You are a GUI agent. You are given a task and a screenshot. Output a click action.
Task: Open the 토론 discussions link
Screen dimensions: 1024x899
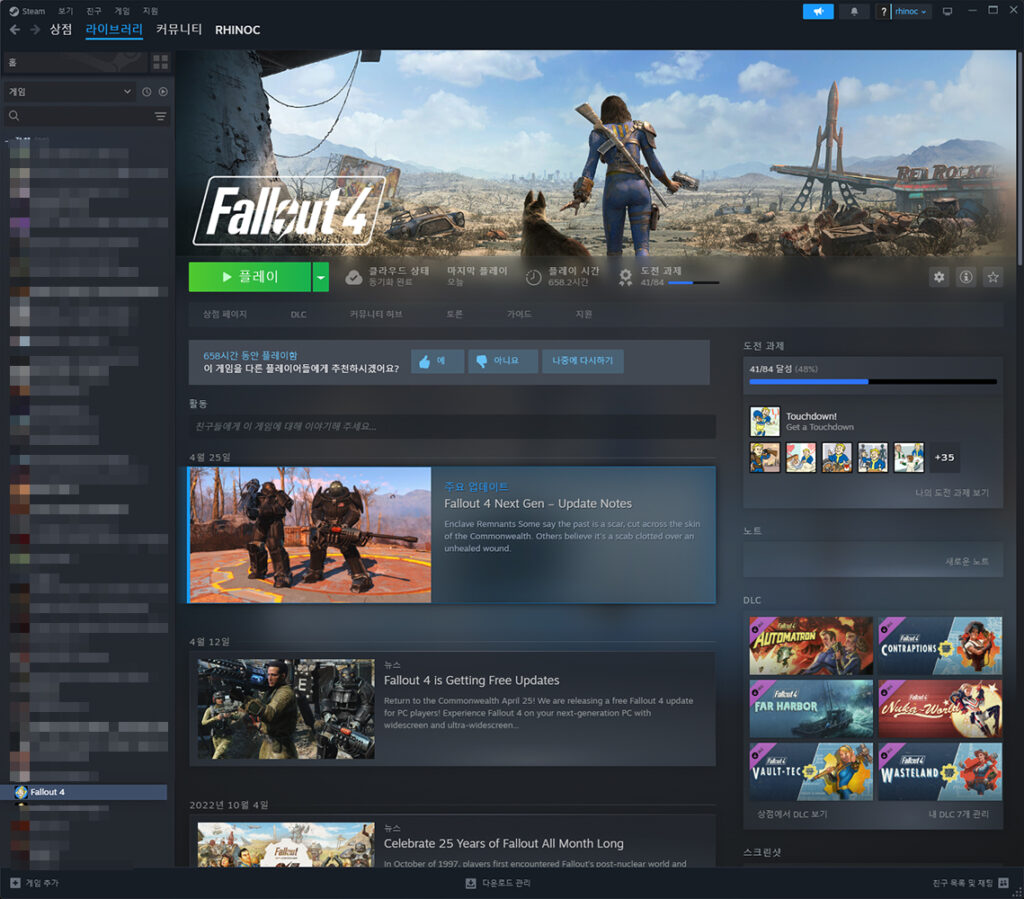(455, 314)
